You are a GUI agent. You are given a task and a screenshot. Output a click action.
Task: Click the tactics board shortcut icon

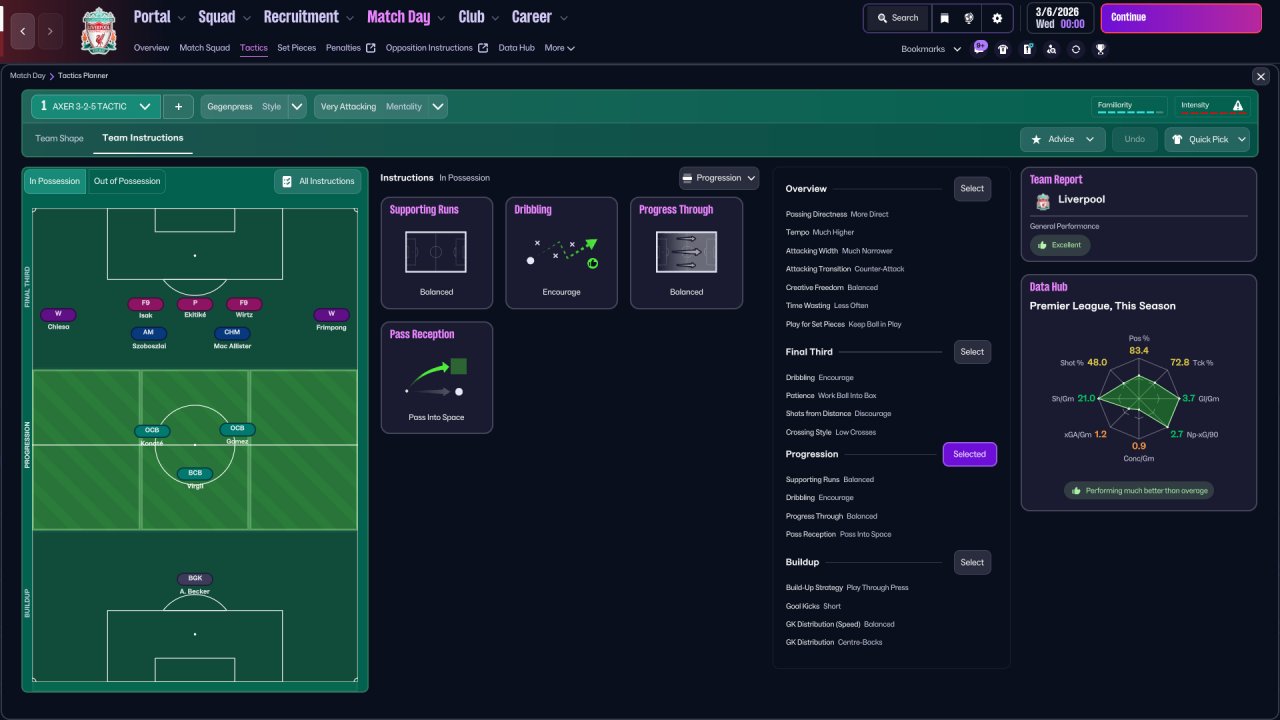pyautogui.click(x=1027, y=49)
